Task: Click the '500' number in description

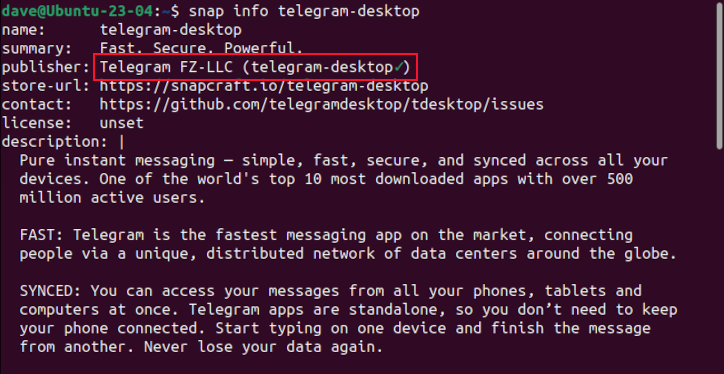Action: coord(619,179)
